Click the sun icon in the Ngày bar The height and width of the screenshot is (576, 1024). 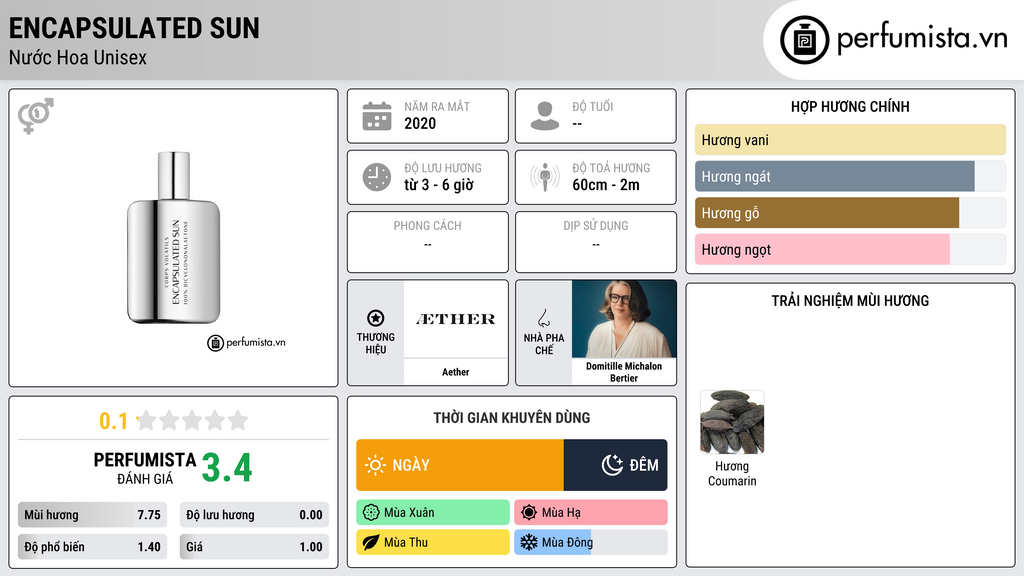[x=376, y=465]
